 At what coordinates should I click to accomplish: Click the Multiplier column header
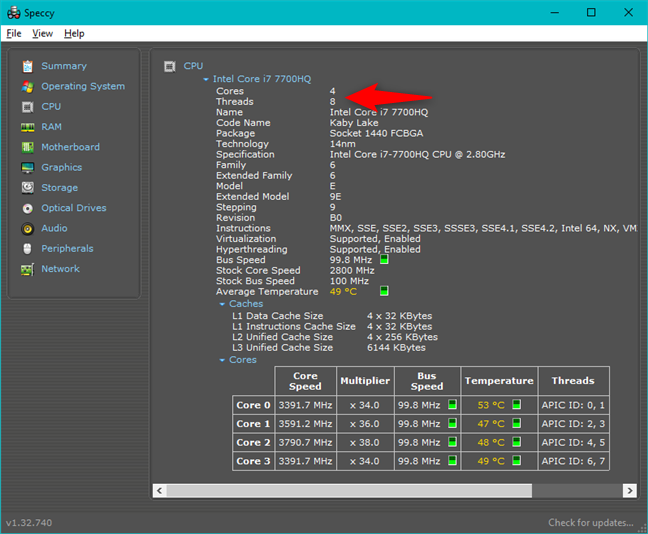[x=365, y=381]
